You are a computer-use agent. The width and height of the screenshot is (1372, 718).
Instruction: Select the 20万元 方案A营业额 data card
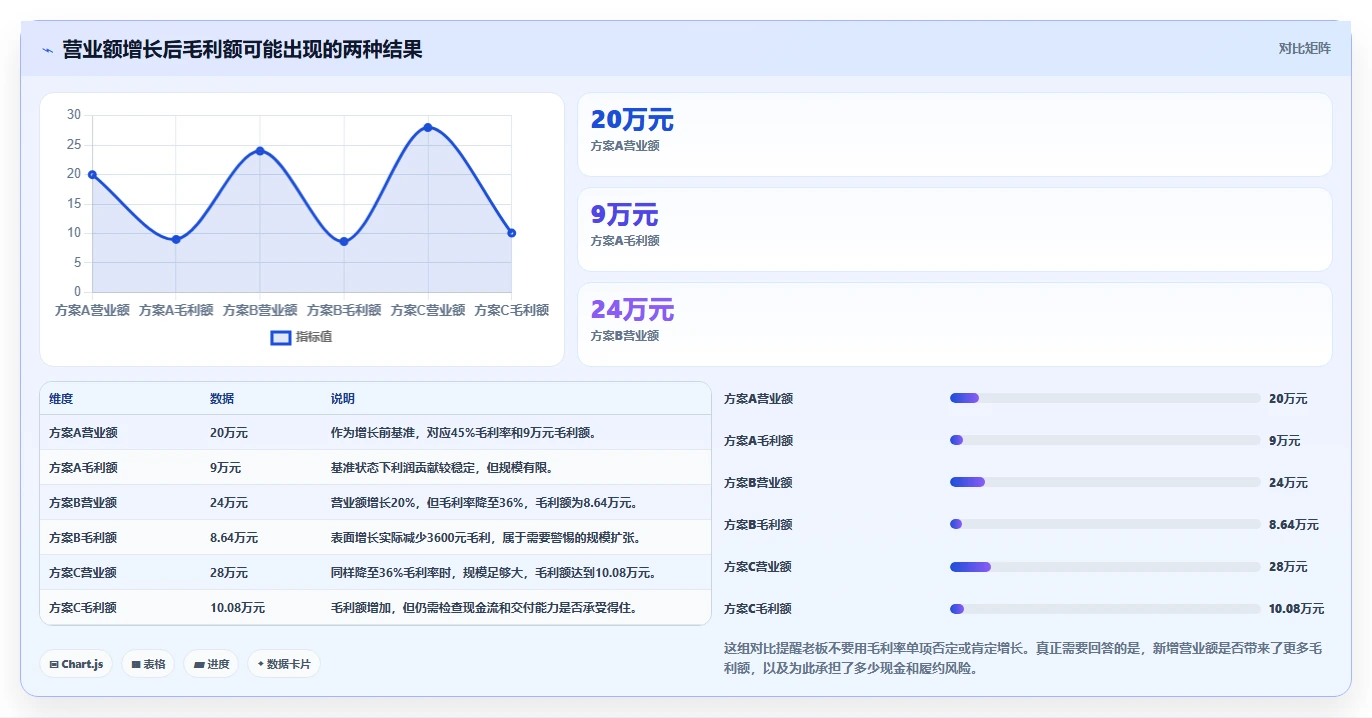(955, 135)
